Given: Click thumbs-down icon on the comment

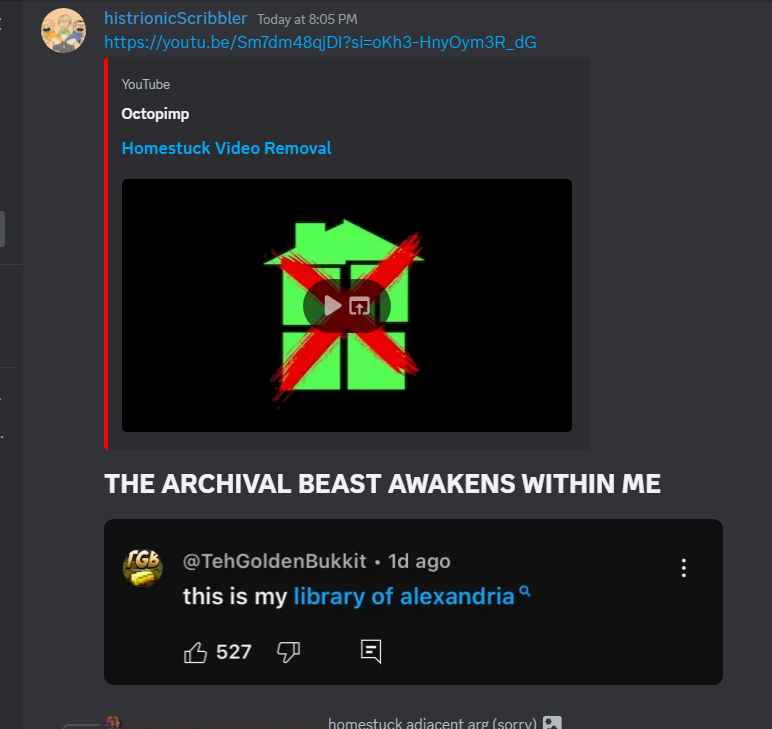Looking at the screenshot, I should [x=289, y=652].
